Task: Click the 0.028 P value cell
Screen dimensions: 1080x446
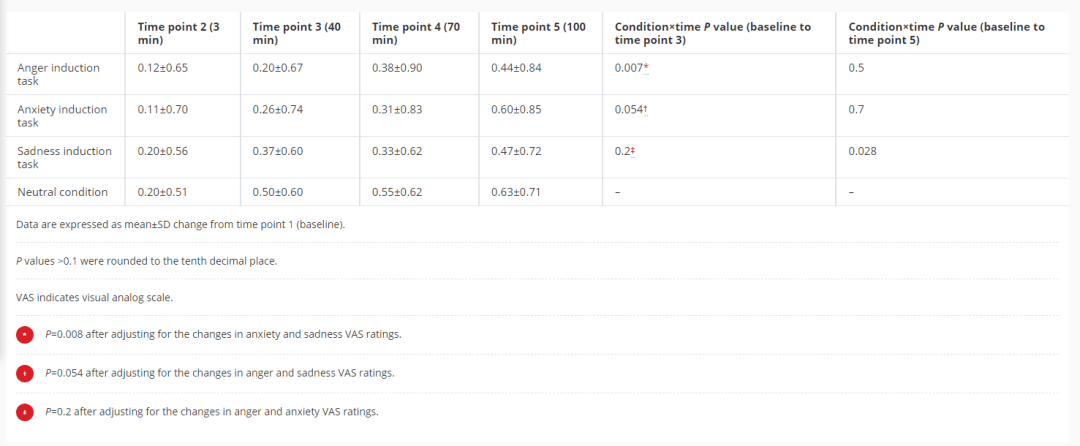Action: pos(862,151)
